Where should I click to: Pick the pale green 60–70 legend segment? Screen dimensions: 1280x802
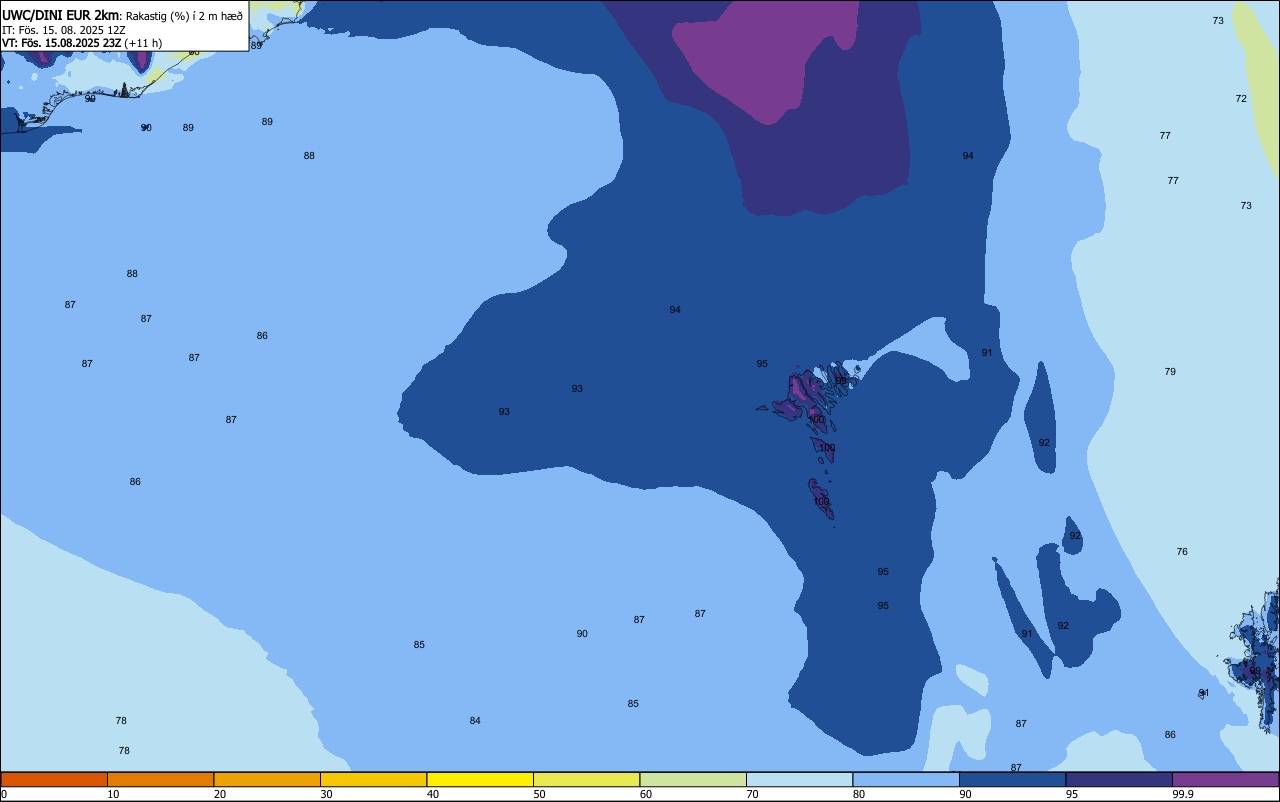click(693, 779)
